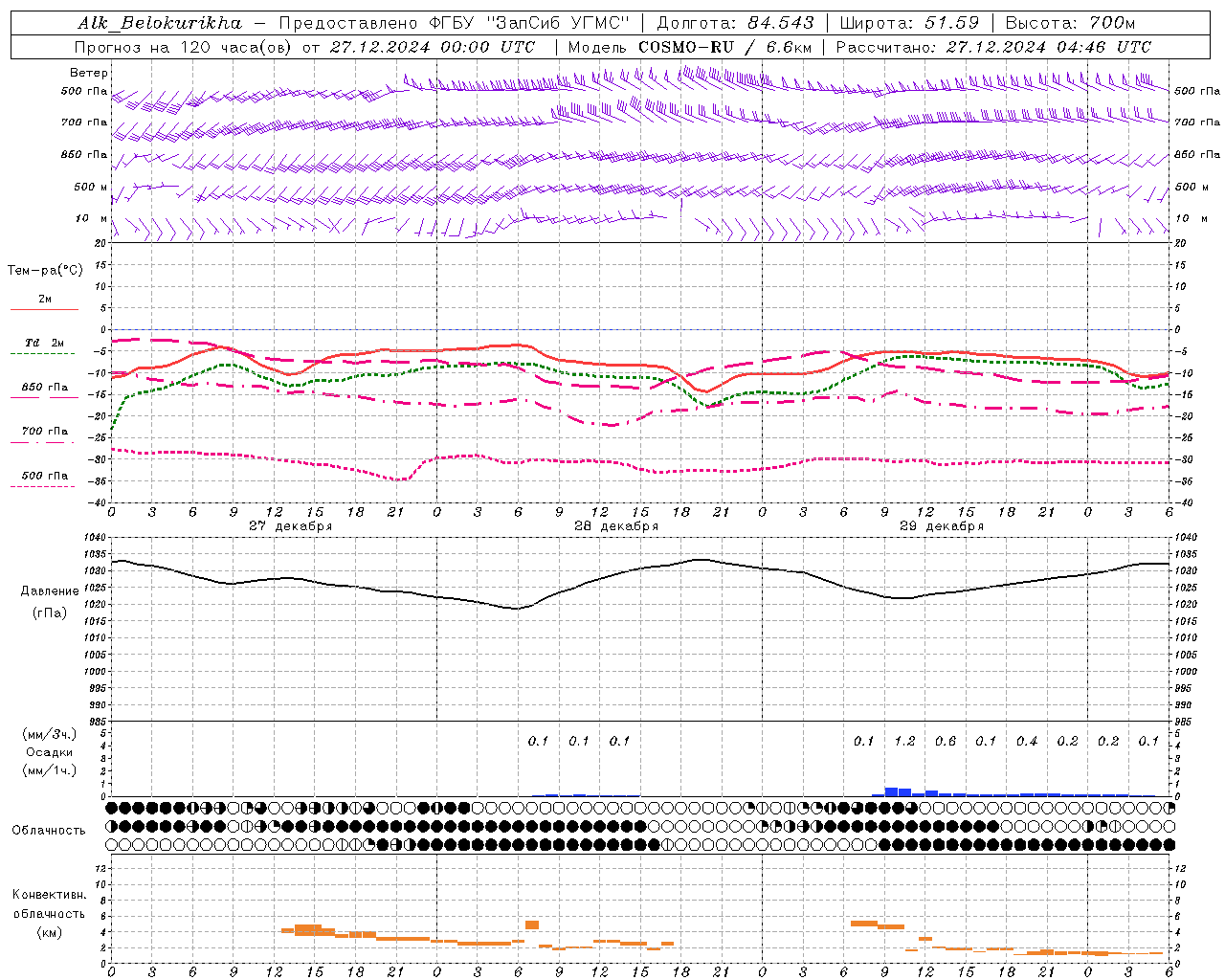Viewport: 1225px width, 980px height.
Task: Click the 985 label on the right pressure axis
Action: tap(1185, 722)
